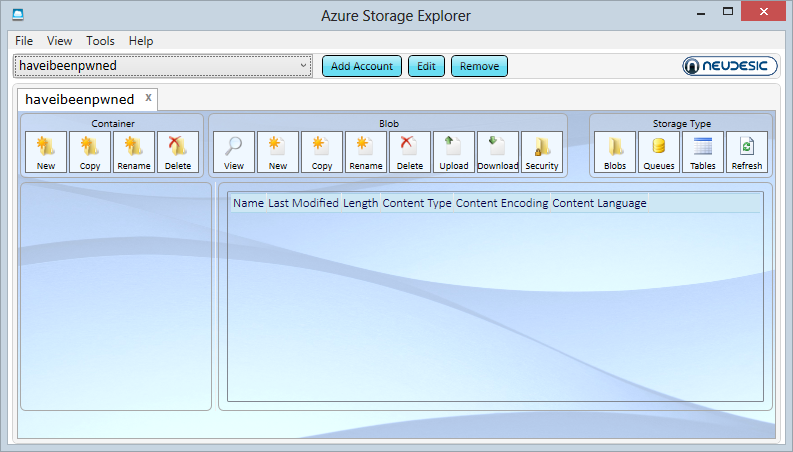This screenshot has width=793, height=452.
Task: Open the View menu
Action: (60, 41)
